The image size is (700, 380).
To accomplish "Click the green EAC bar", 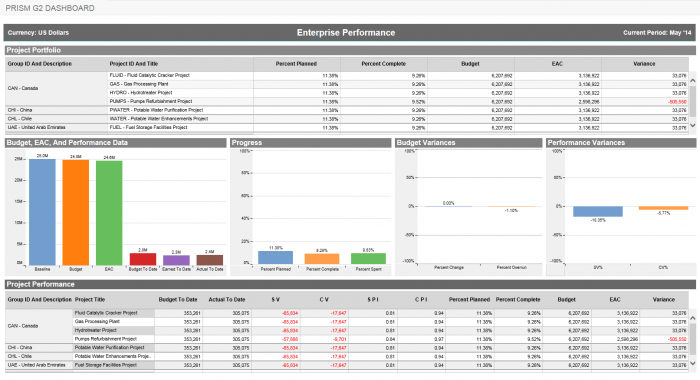I will (109, 213).
